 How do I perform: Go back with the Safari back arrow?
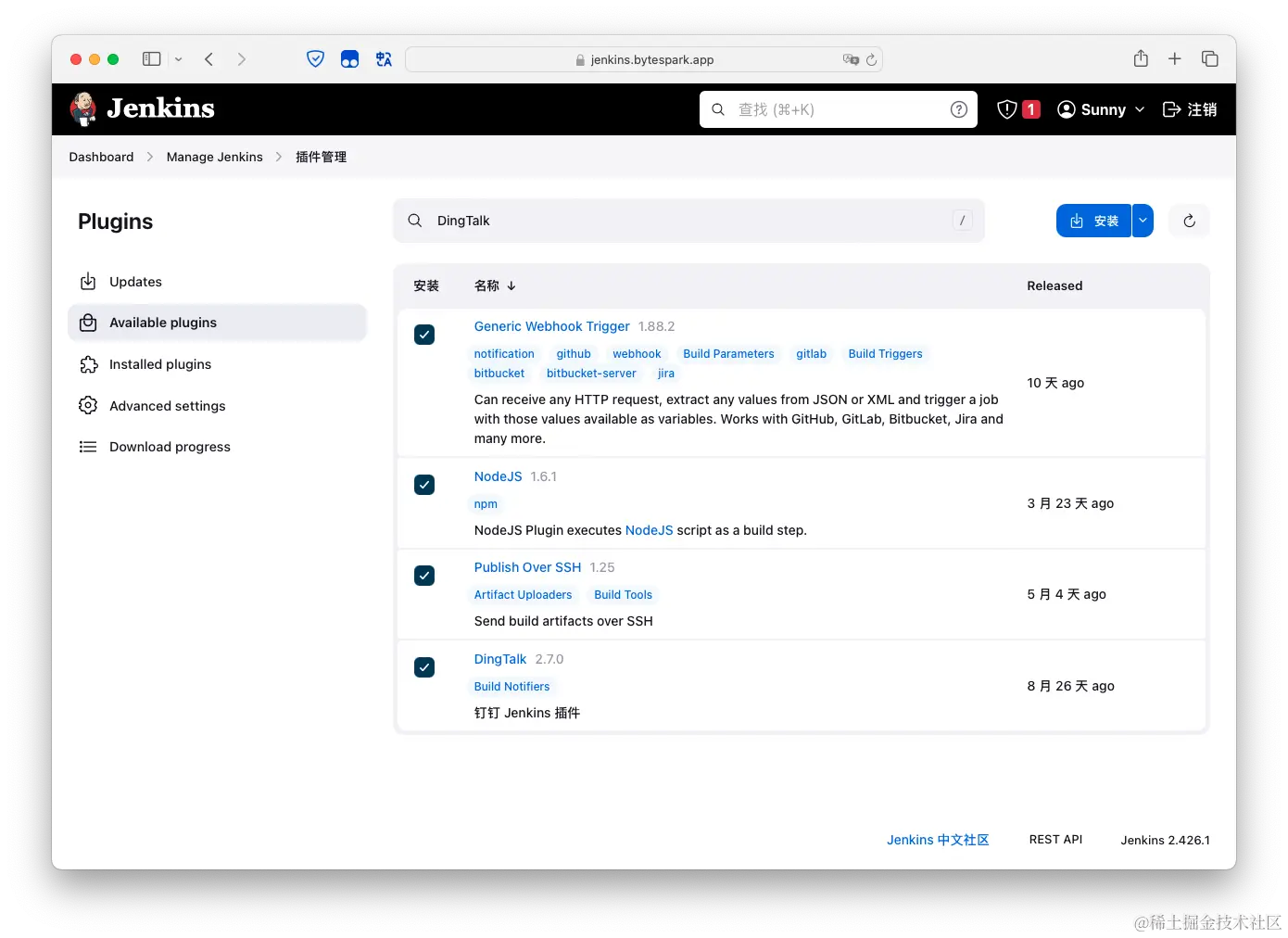tap(209, 59)
